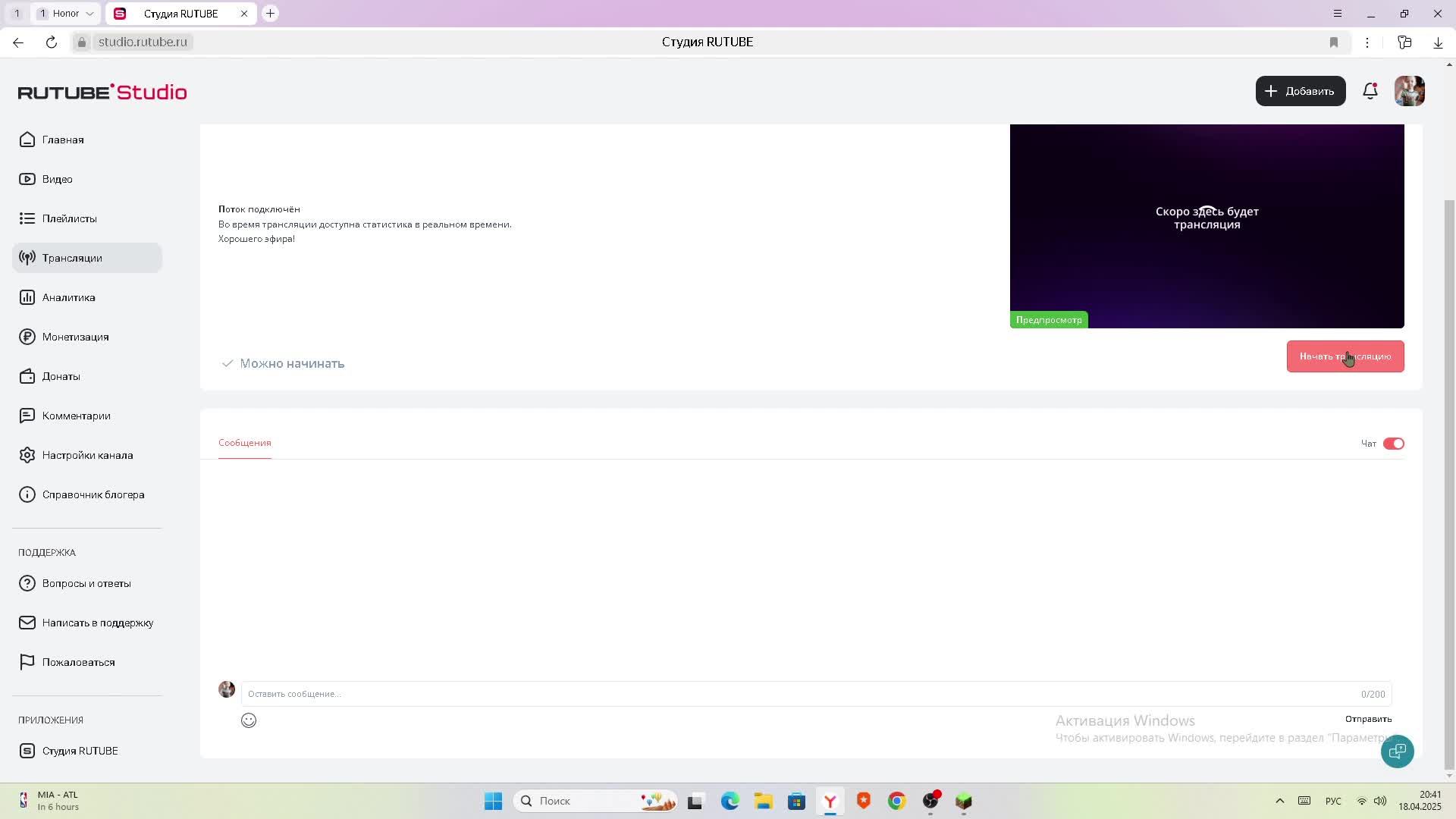
Task: Click the volume icon in system tray
Action: coord(1380,801)
